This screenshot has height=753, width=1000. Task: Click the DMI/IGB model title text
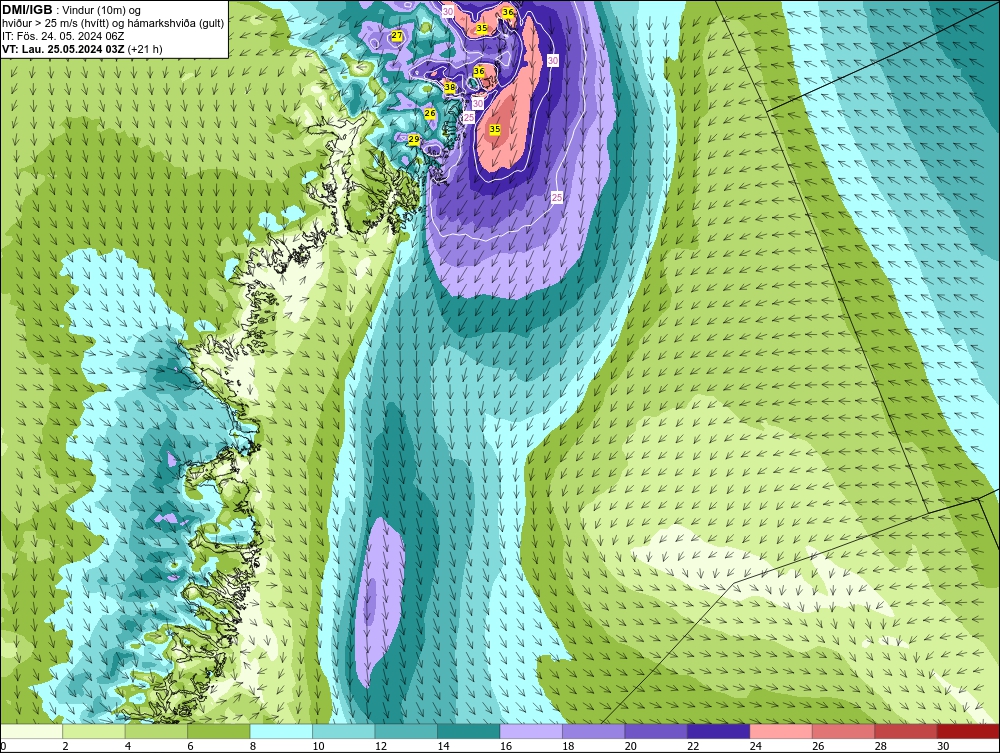[x=27, y=10]
